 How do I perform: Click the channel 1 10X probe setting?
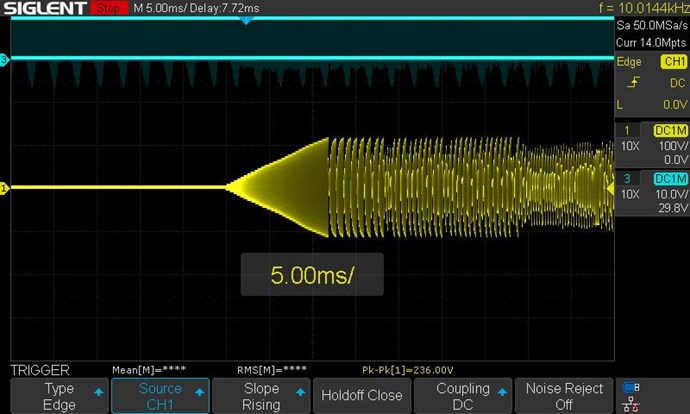630,146
